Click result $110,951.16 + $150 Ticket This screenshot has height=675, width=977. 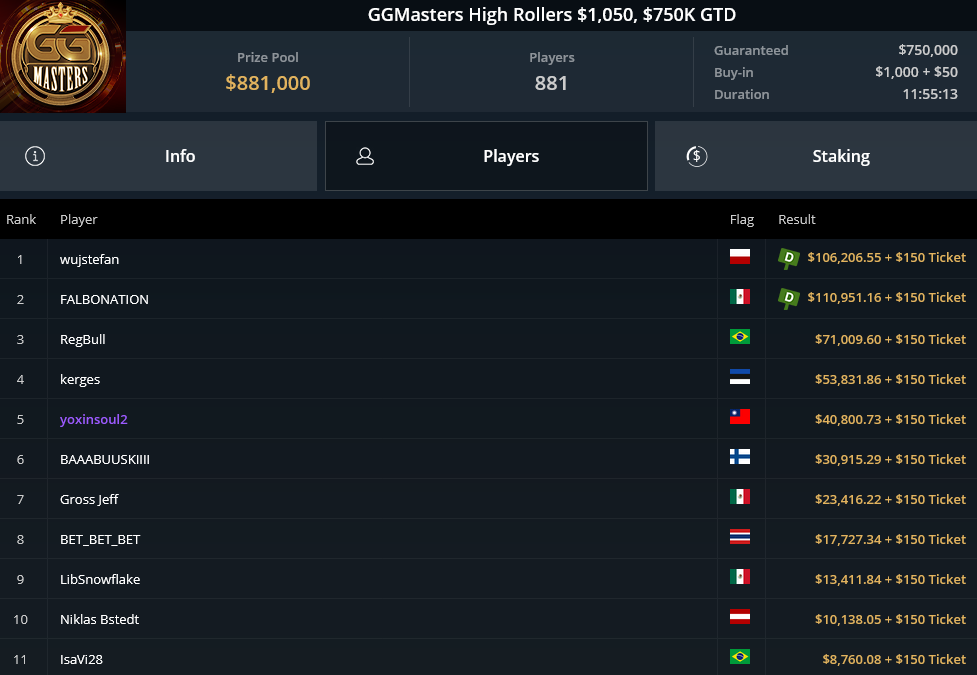pos(886,297)
